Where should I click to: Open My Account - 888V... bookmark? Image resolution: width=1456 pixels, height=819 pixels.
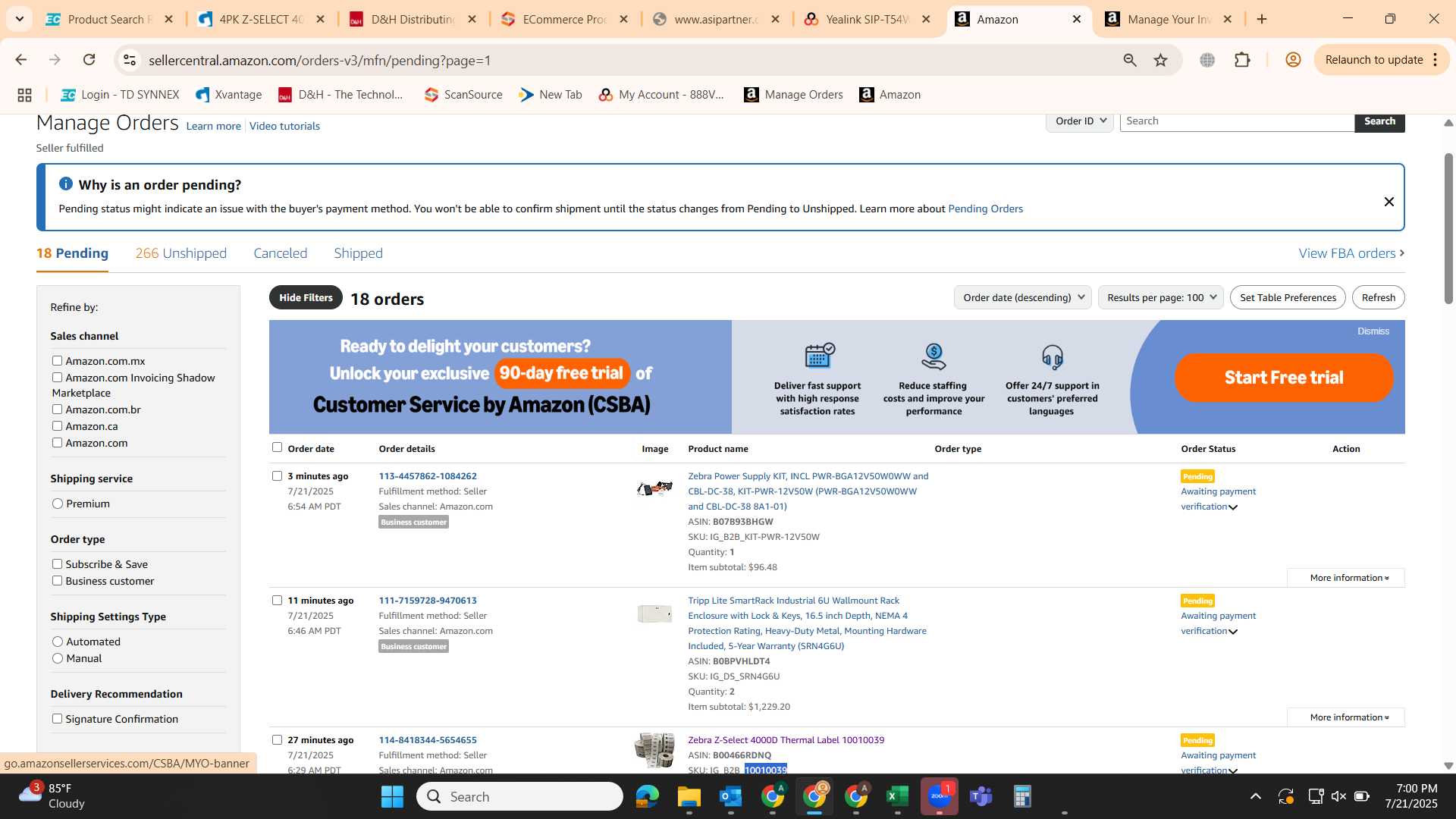coord(661,95)
